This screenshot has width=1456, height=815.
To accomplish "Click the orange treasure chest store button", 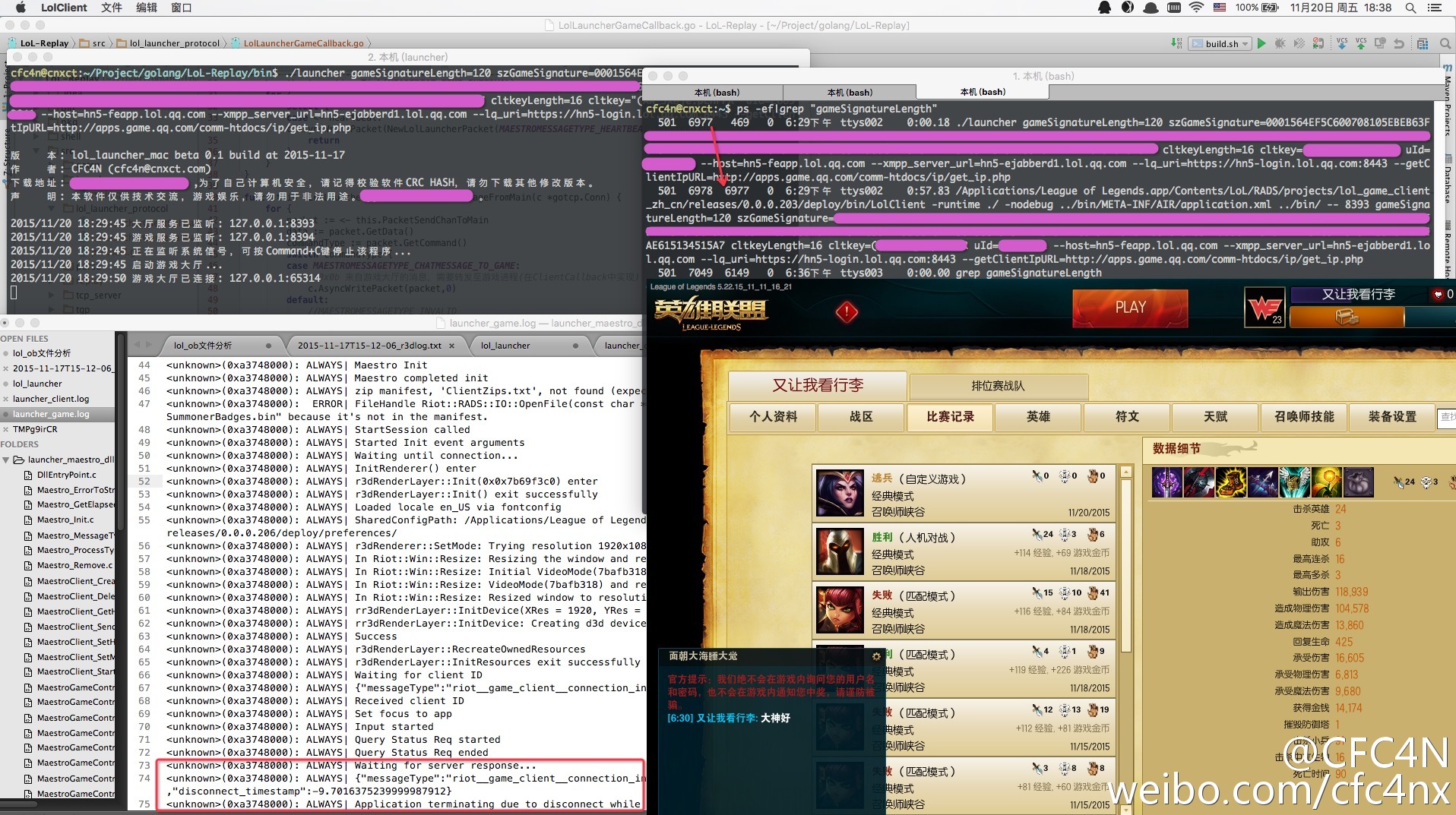I will tap(1347, 317).
